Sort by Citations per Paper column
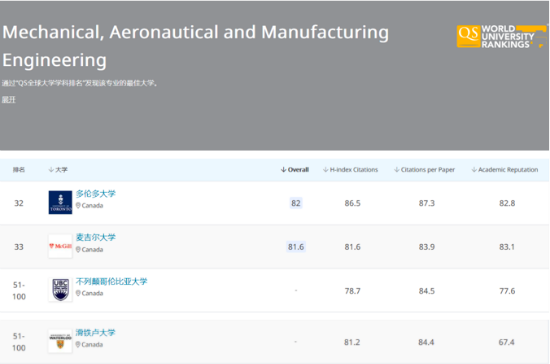550x364 pixels. coord(424,170)
